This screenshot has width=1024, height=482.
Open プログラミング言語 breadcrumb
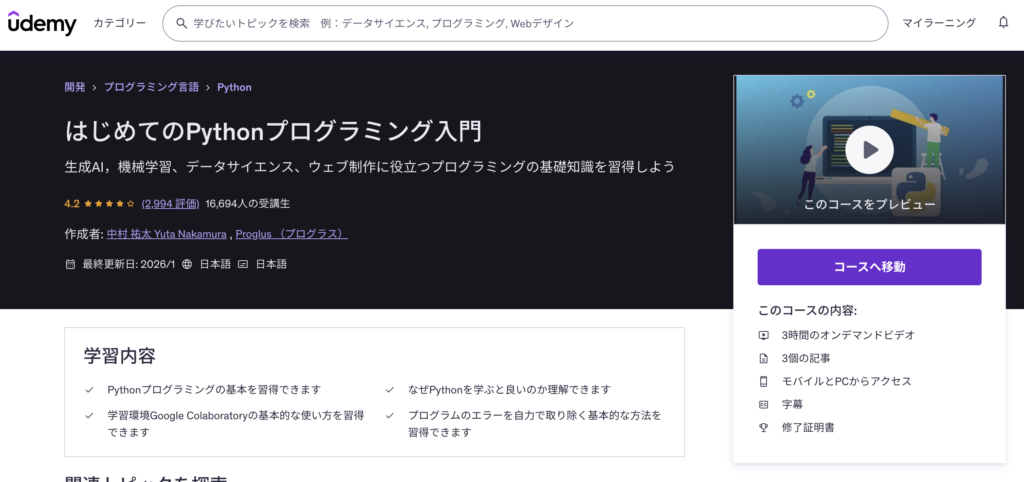click(151, 87)
